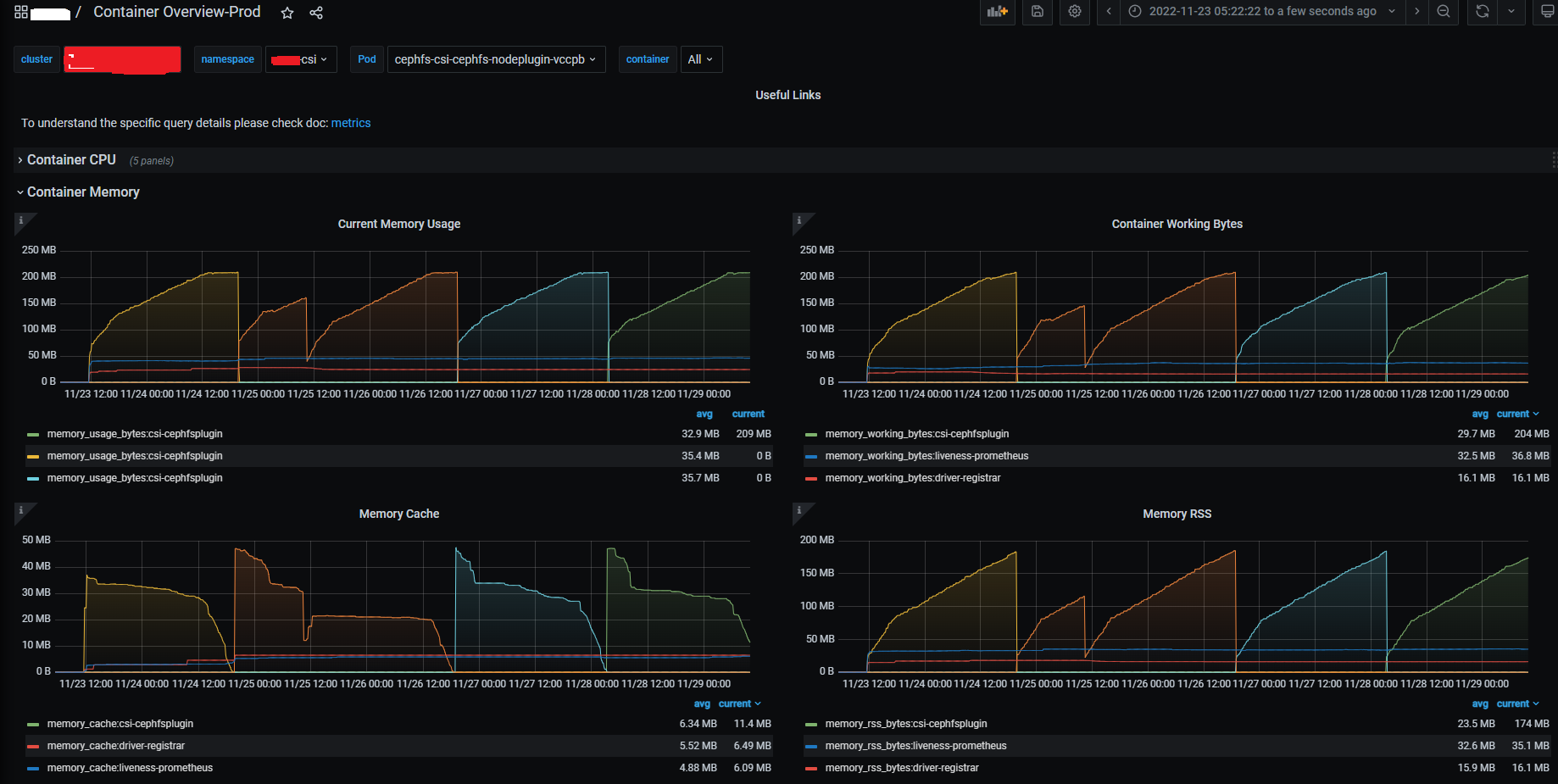Share the dashboard via share icon
Image resolution: width=1558 pixels, height=784 pixels.
(x=315, y=13)
